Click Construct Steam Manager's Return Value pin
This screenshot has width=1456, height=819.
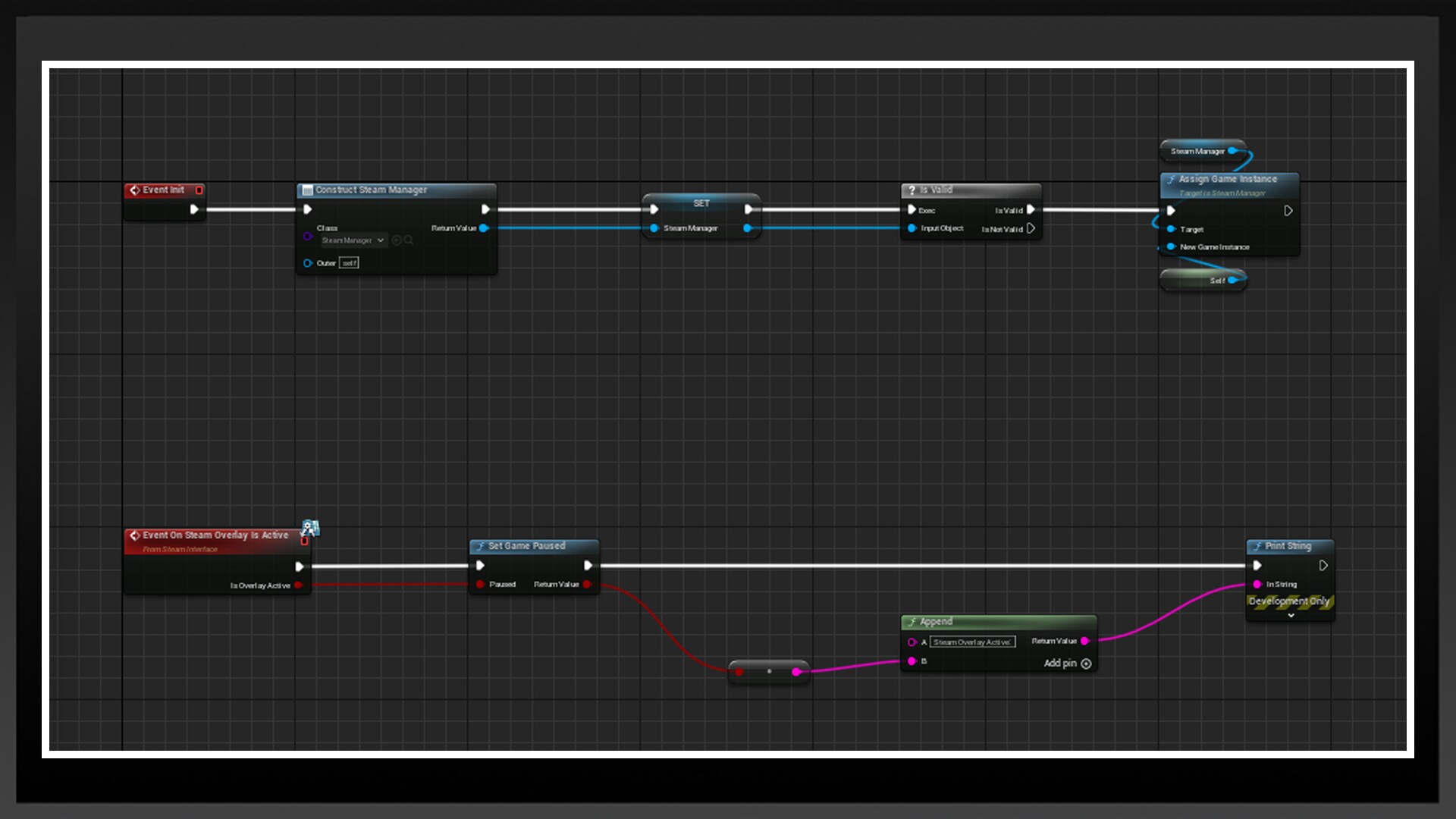coord(484,228)
